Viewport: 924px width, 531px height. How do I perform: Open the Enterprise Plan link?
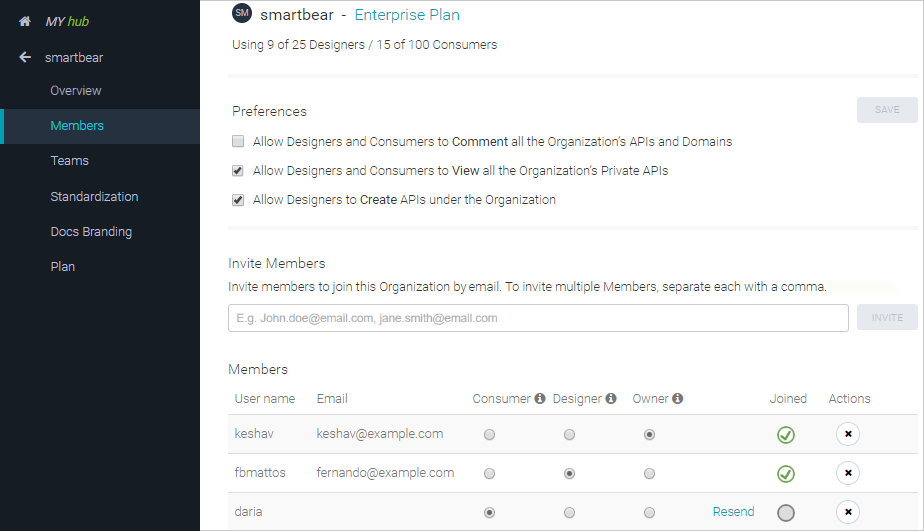[x=407, y=15]
